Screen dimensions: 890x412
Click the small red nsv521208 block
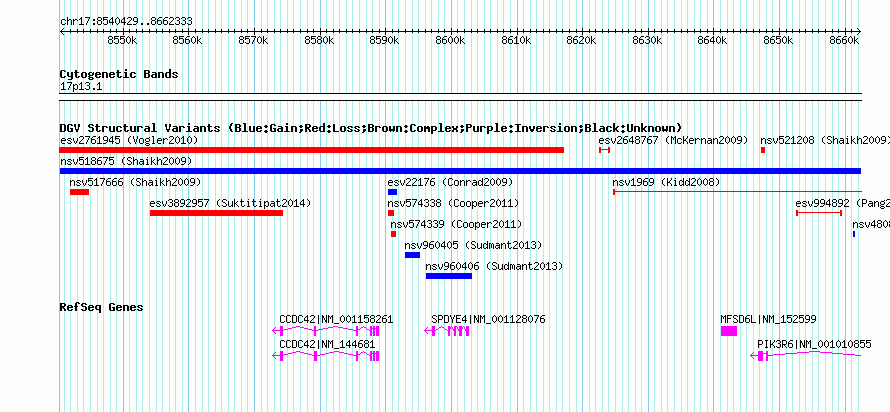[x=763, y=150]
